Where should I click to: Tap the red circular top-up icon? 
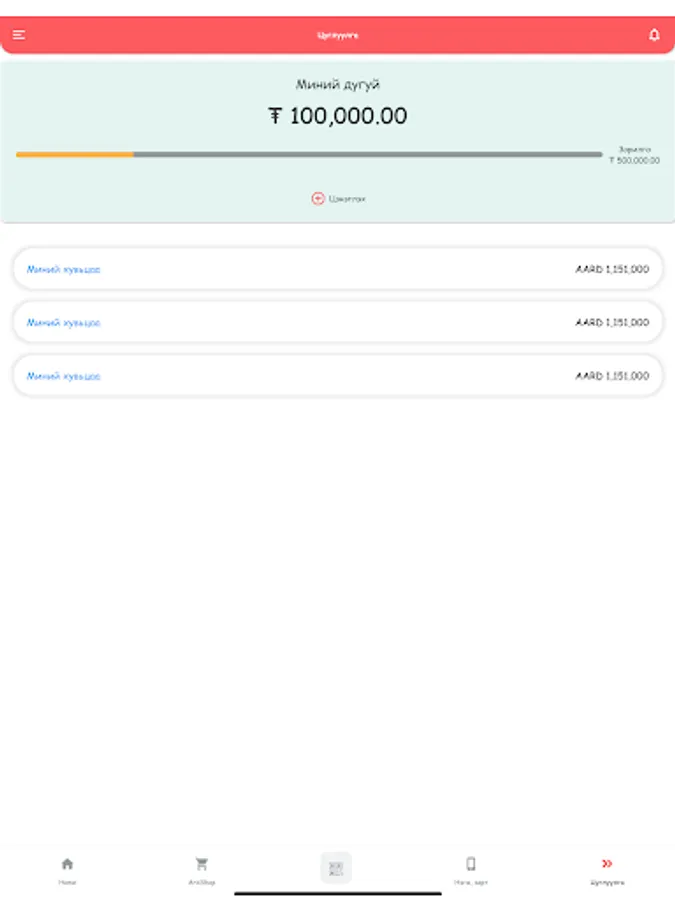coord(318,199)
